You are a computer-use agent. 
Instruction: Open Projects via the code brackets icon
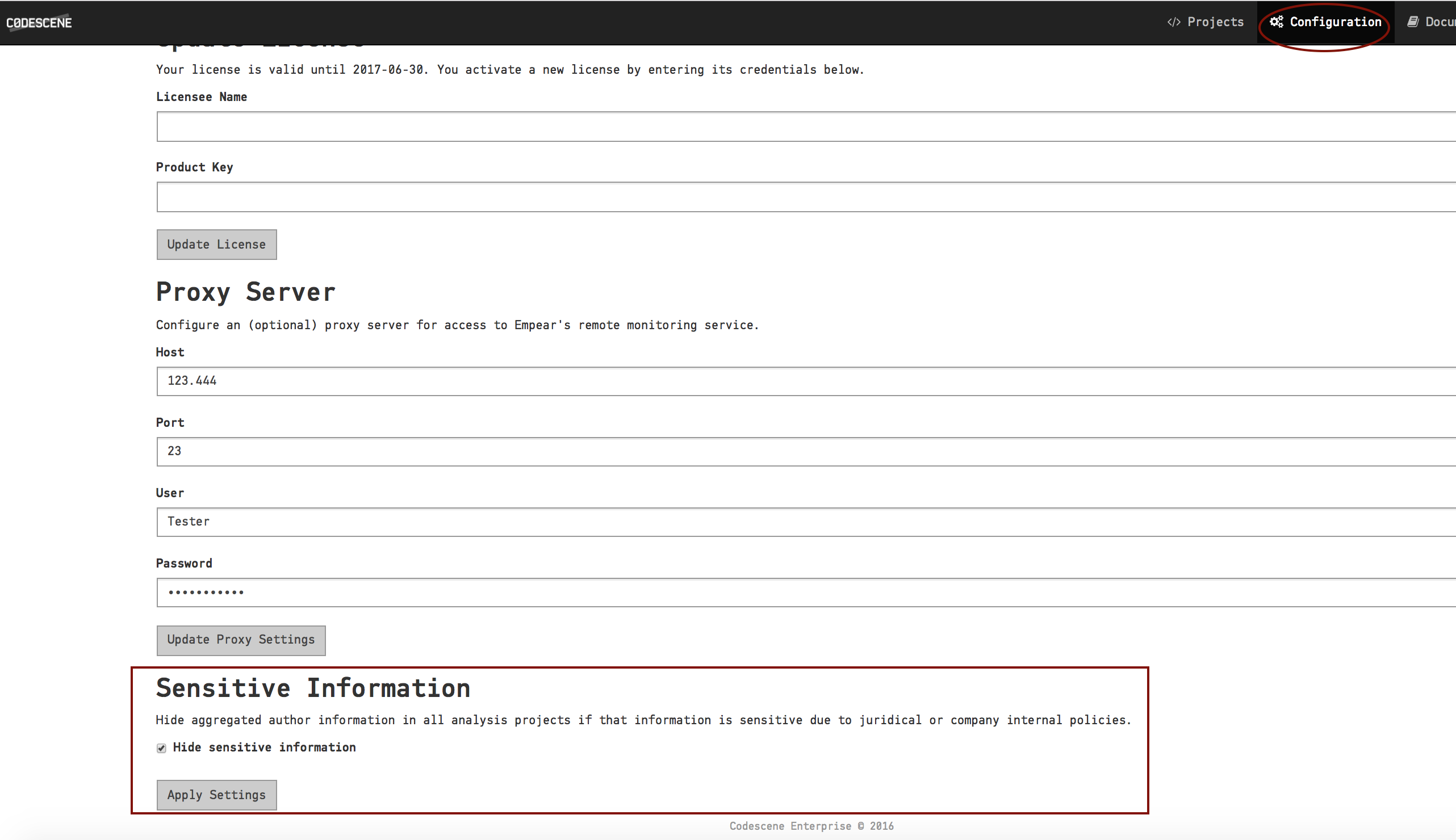point(1174,22)
